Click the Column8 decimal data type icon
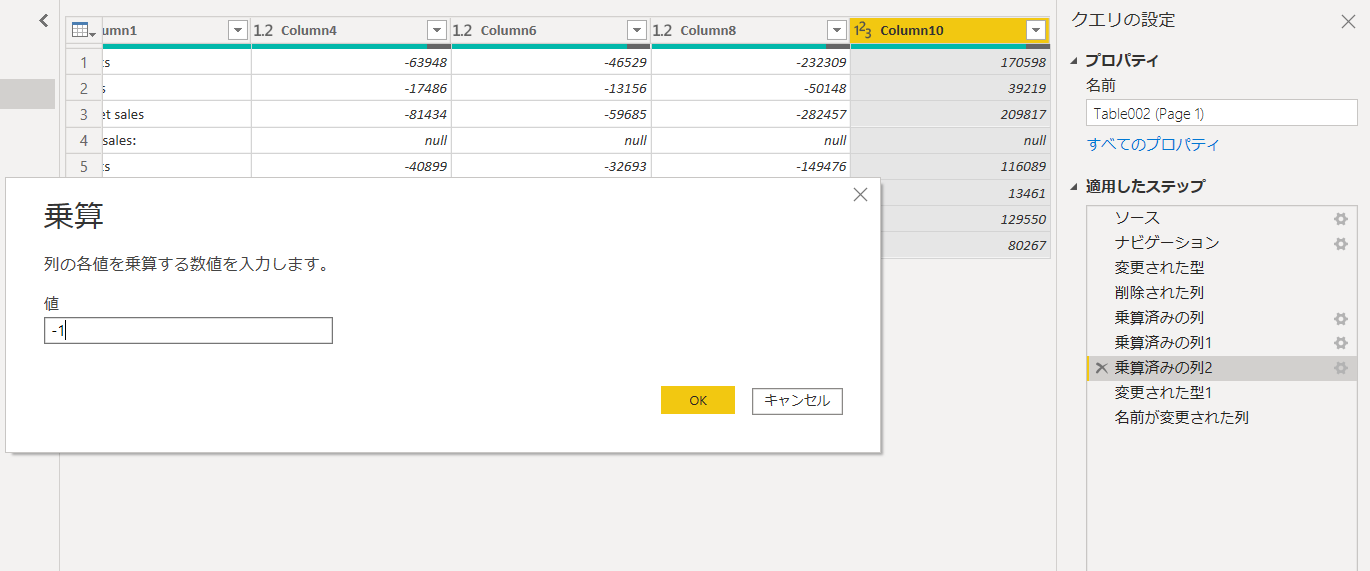Viewport: 1370px width, 571px height. pos(663,31)
